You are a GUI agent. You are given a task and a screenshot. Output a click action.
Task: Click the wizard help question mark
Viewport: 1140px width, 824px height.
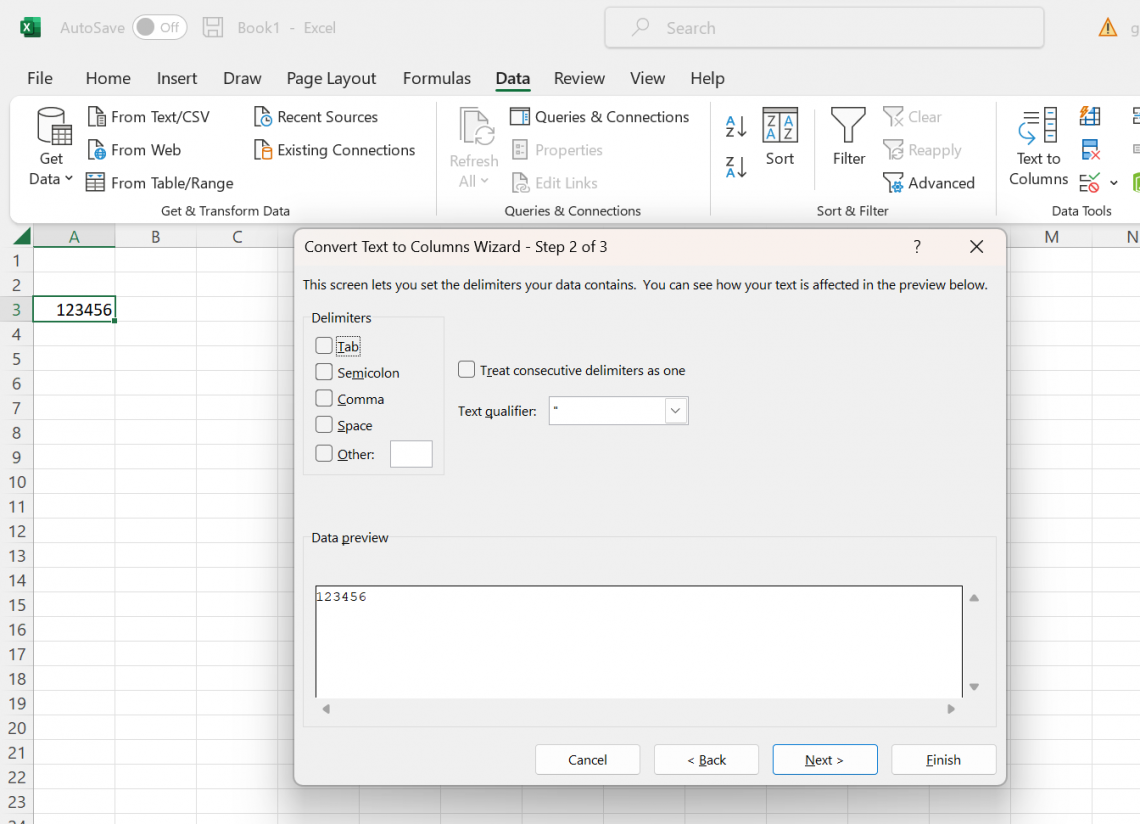[917, 247]
